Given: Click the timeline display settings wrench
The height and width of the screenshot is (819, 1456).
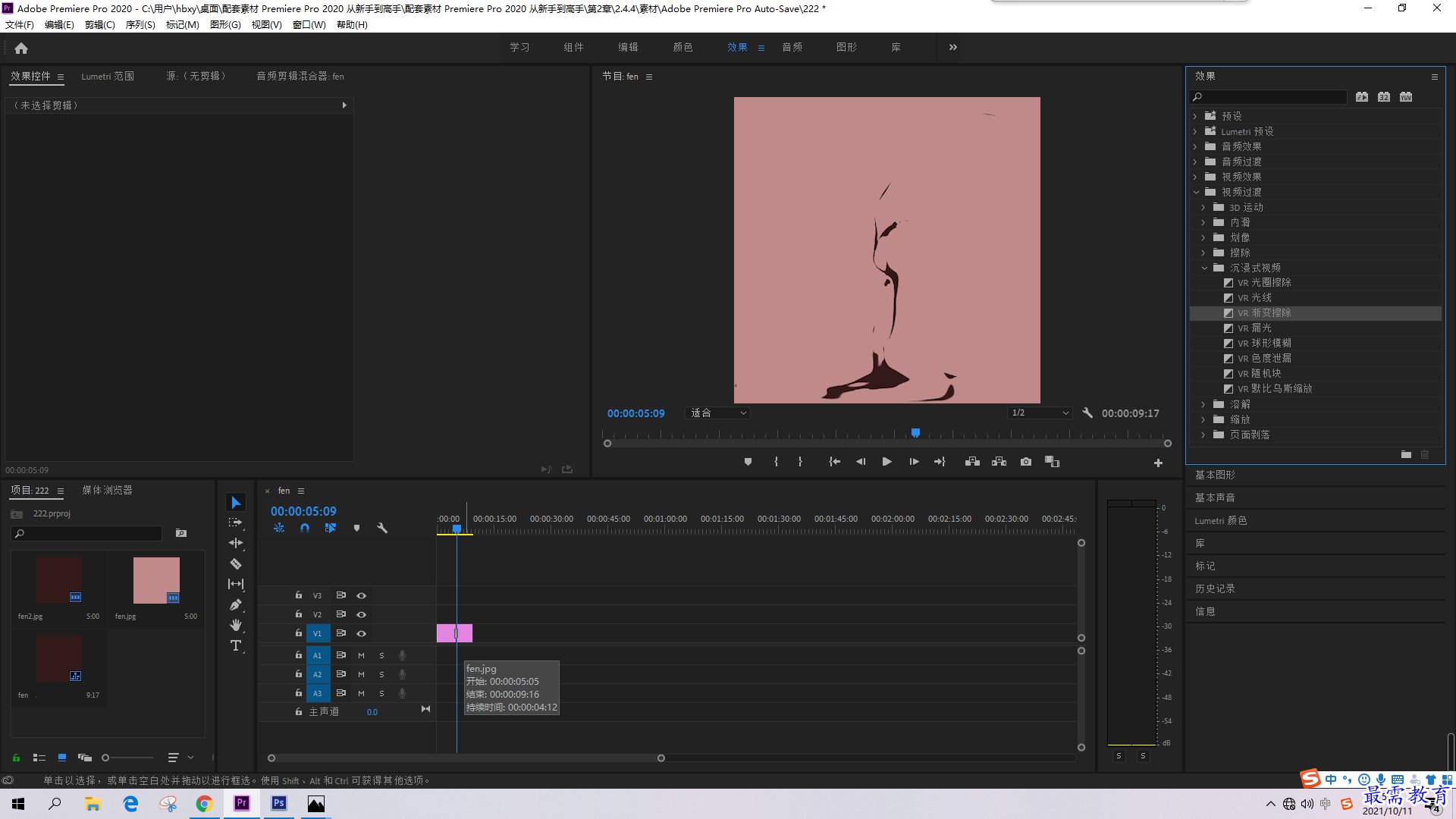Looking at the screenshot, I should (x=382, y=529).
